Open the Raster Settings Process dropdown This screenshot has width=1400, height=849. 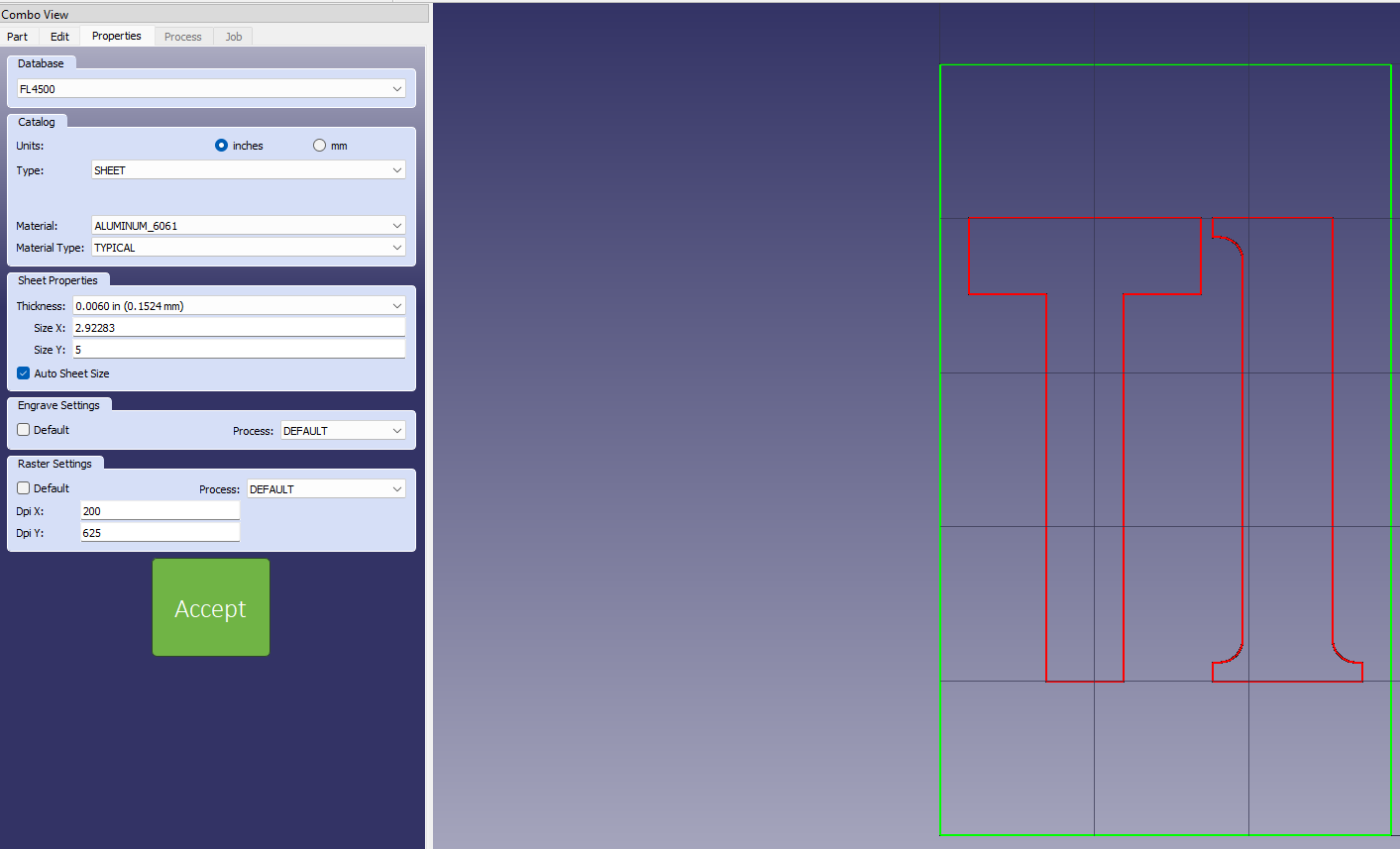pos(326,489)
